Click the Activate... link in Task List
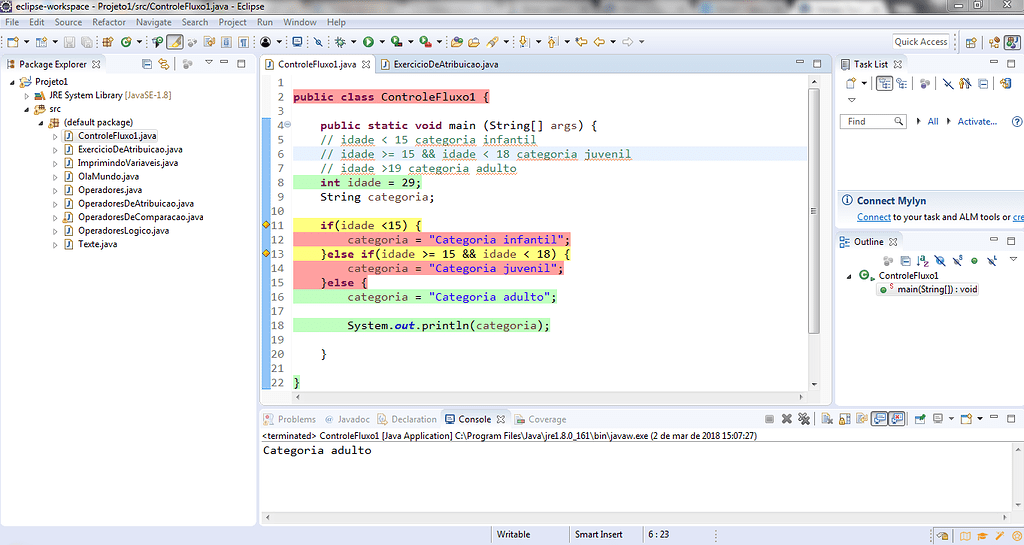This screenshot has height=545, width=1024. 977,121
